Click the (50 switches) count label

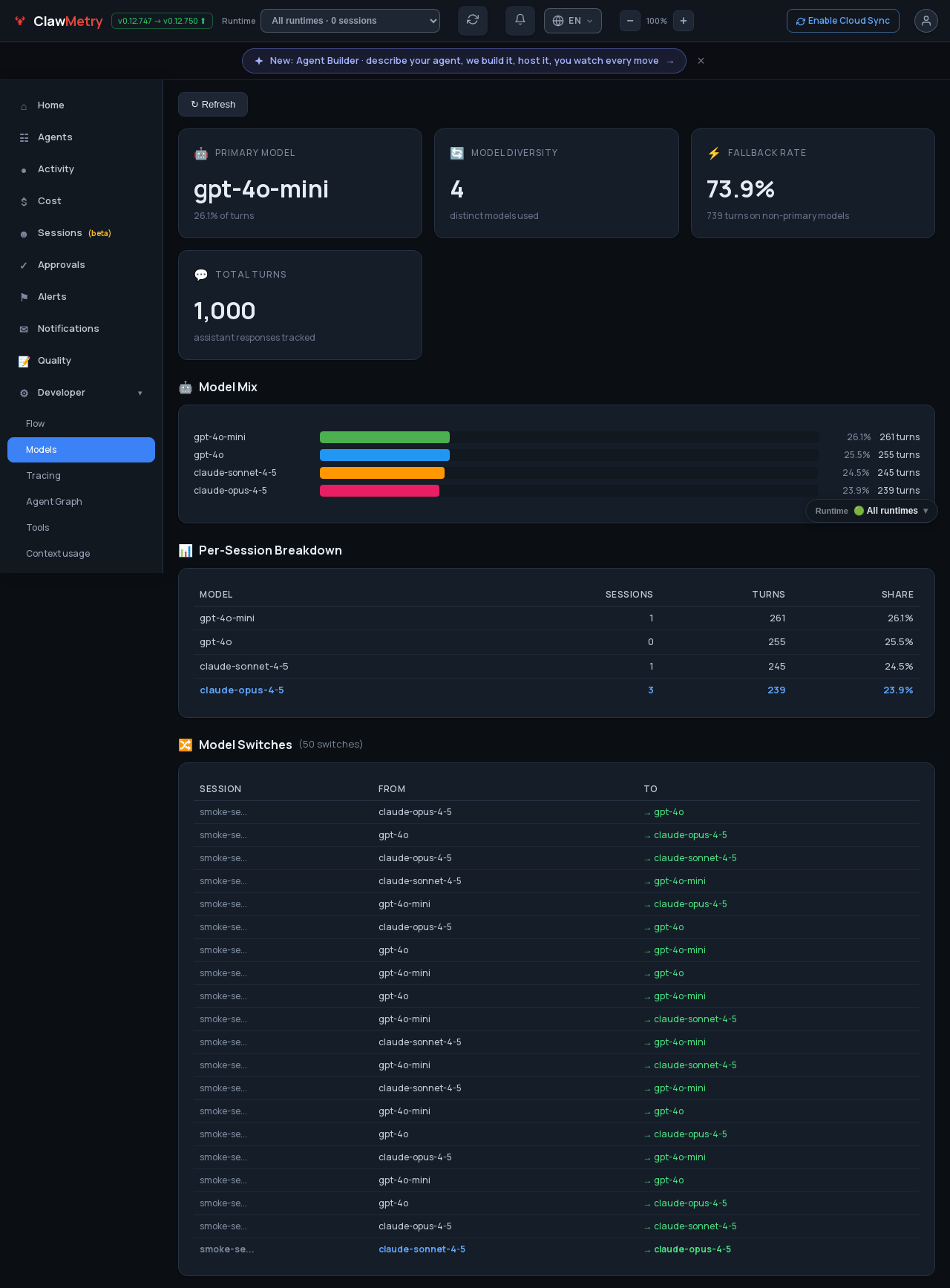tap(331, 745)
